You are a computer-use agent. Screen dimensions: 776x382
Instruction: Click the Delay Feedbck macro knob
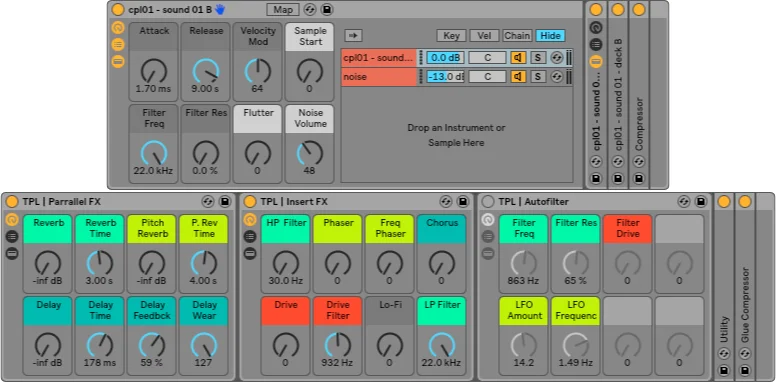(x=151, y=345)
